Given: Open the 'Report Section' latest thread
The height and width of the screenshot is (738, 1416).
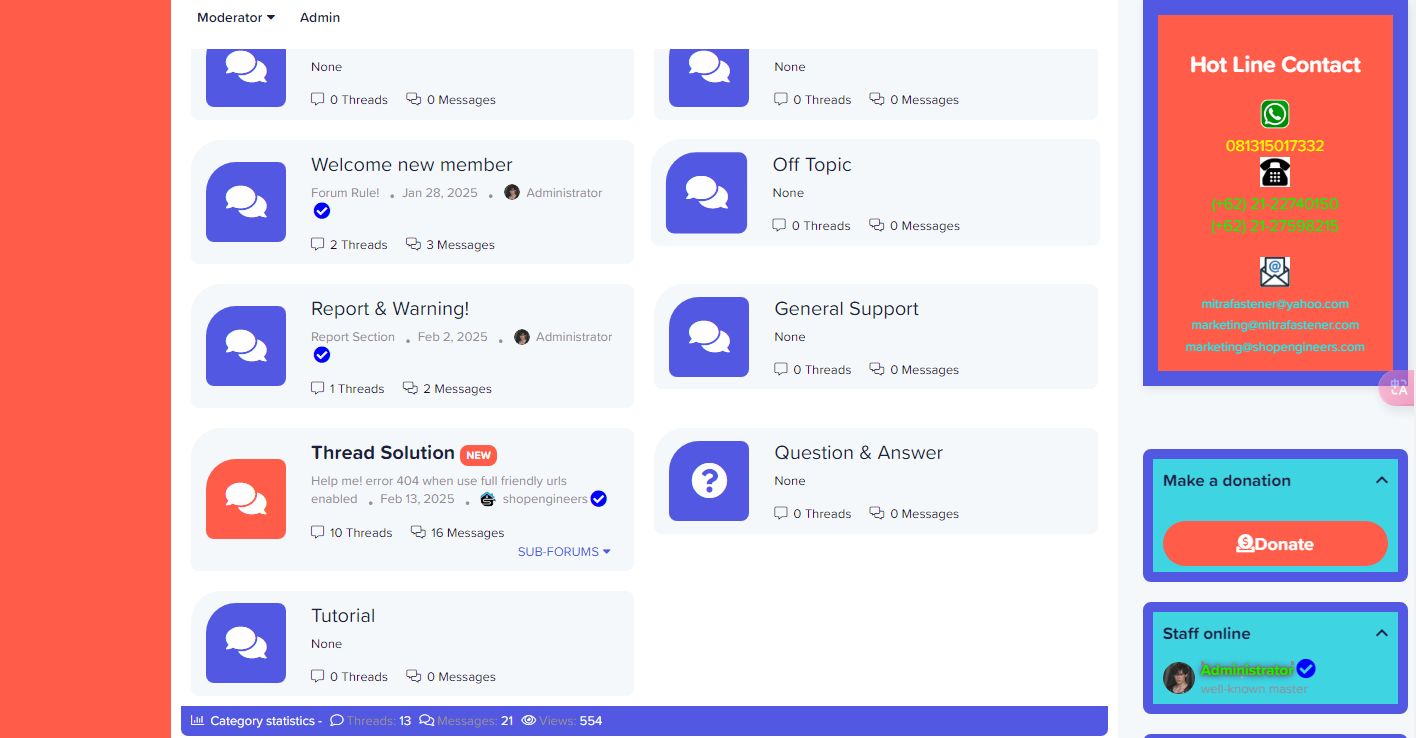Looking at the screenshot, I should 353,337.
